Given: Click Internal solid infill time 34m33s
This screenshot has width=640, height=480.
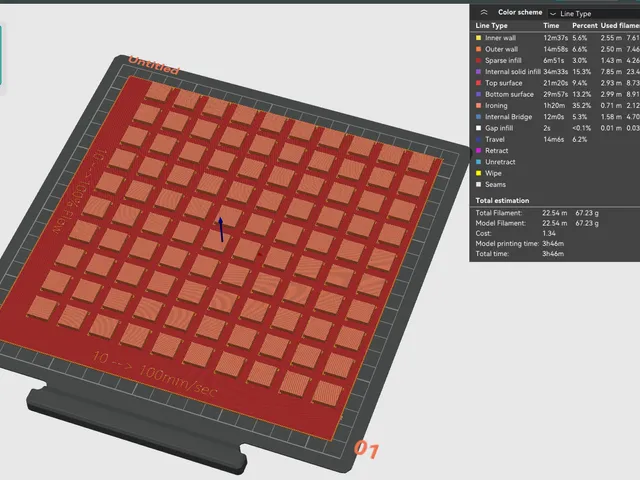Looking at the screenshot, I should [x=556, y=71].
